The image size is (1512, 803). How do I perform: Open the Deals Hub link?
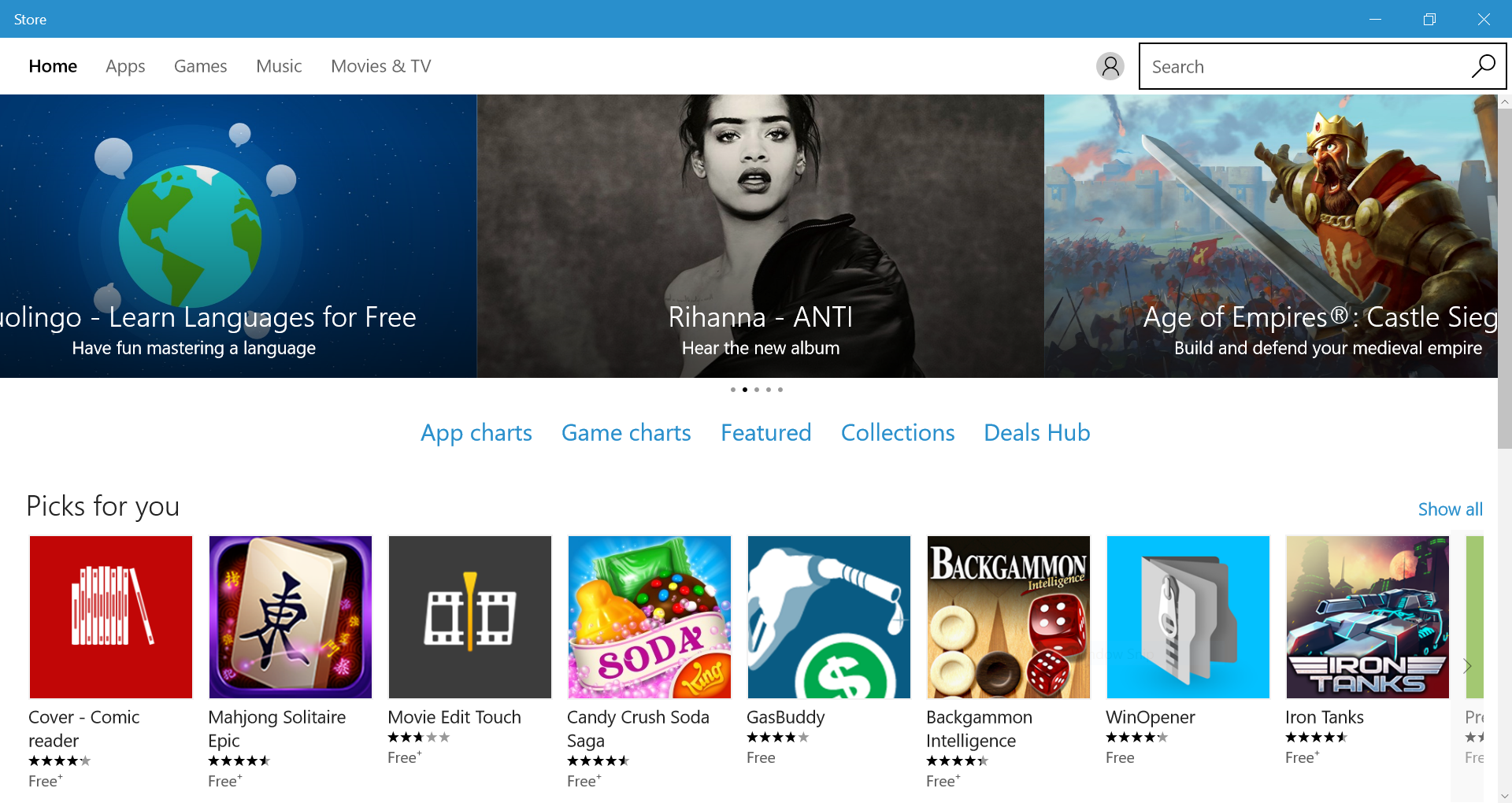[1037, 433]
